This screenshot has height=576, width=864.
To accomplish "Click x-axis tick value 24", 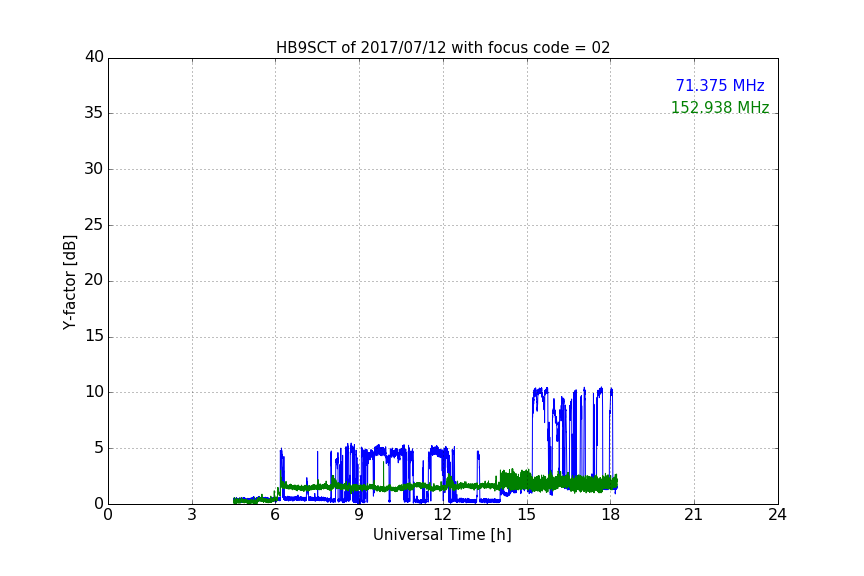I will pyautogui.click(x=777, y=515).
